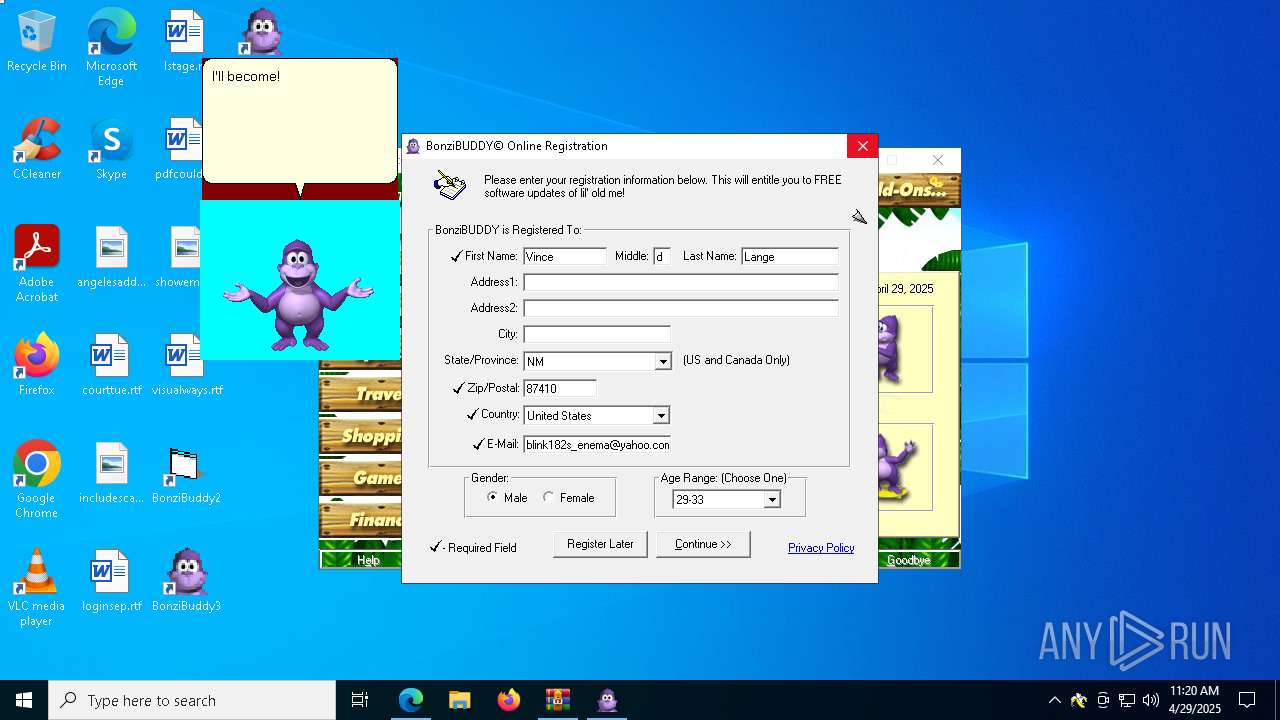Open VLC media player desktop shortcut
Screen dimensions: 1280x720
pyautogui.click(x=37, y=588)
